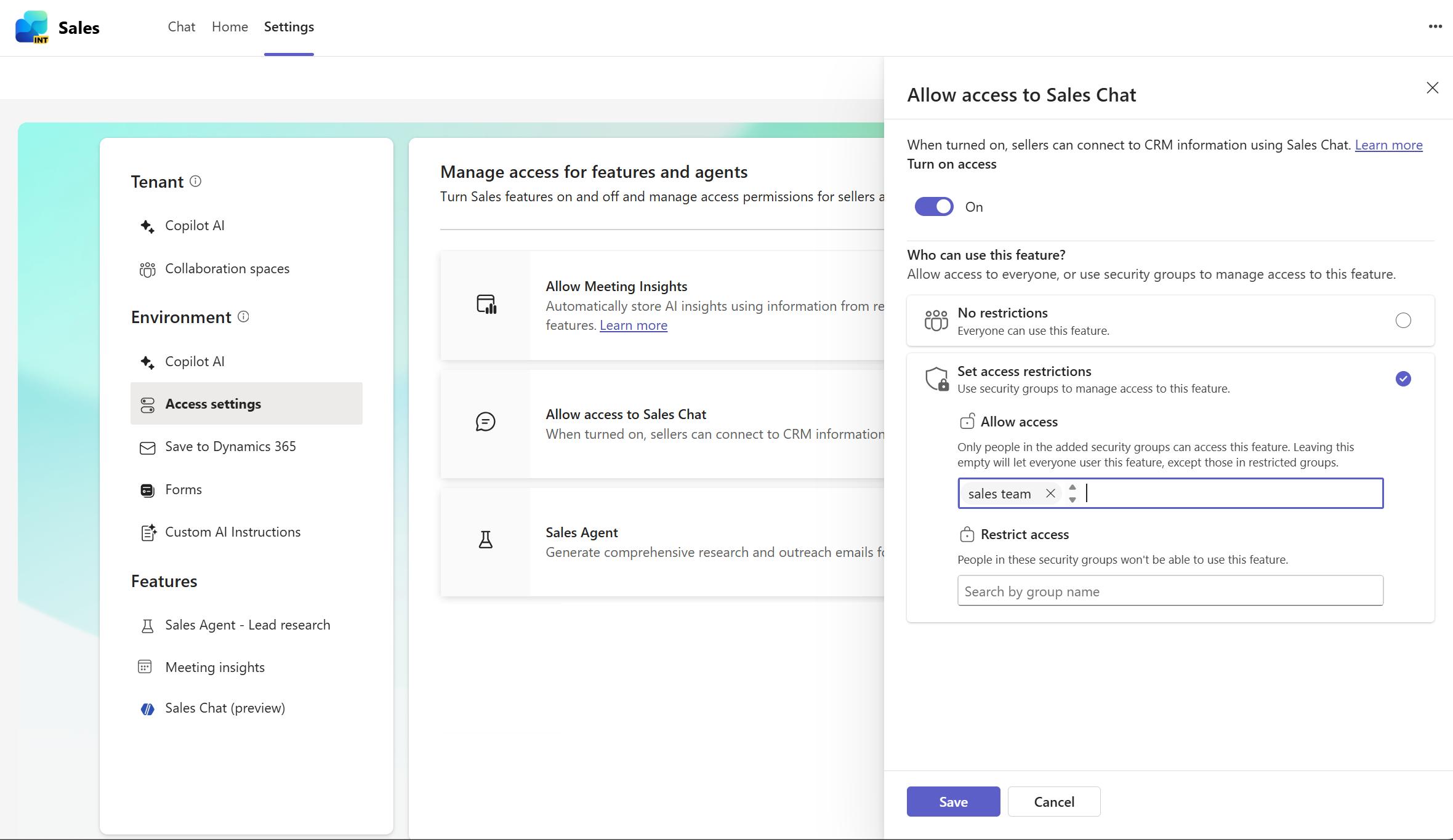The image size is (1453, 840).
Task: Open Custom AI Instructions
Action: 233,532
